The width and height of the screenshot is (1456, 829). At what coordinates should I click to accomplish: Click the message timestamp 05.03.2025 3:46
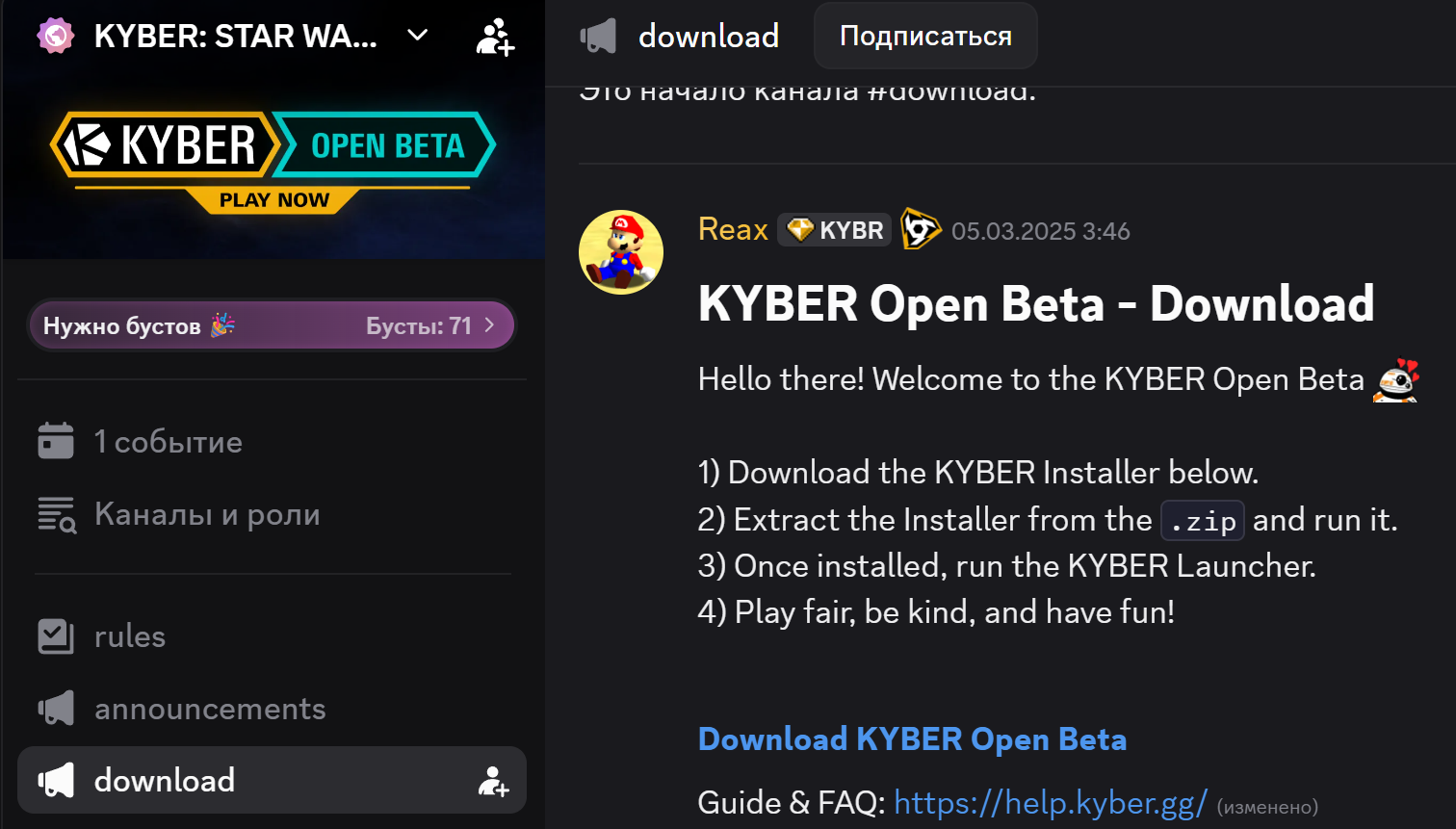[1041, 231]
